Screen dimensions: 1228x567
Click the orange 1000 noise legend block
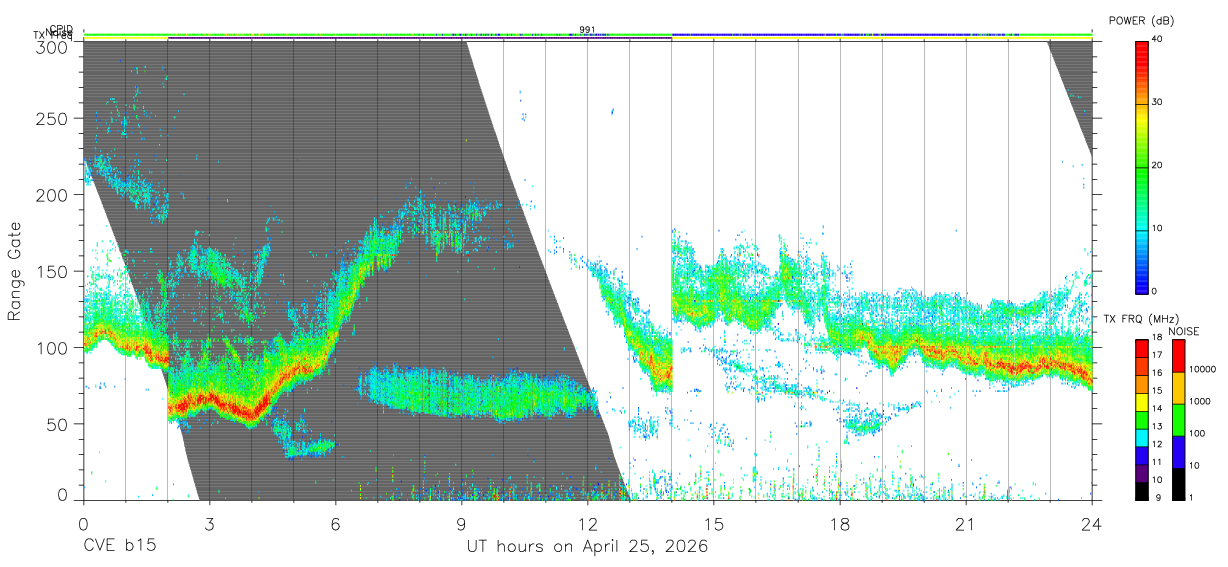[1177, 388]
